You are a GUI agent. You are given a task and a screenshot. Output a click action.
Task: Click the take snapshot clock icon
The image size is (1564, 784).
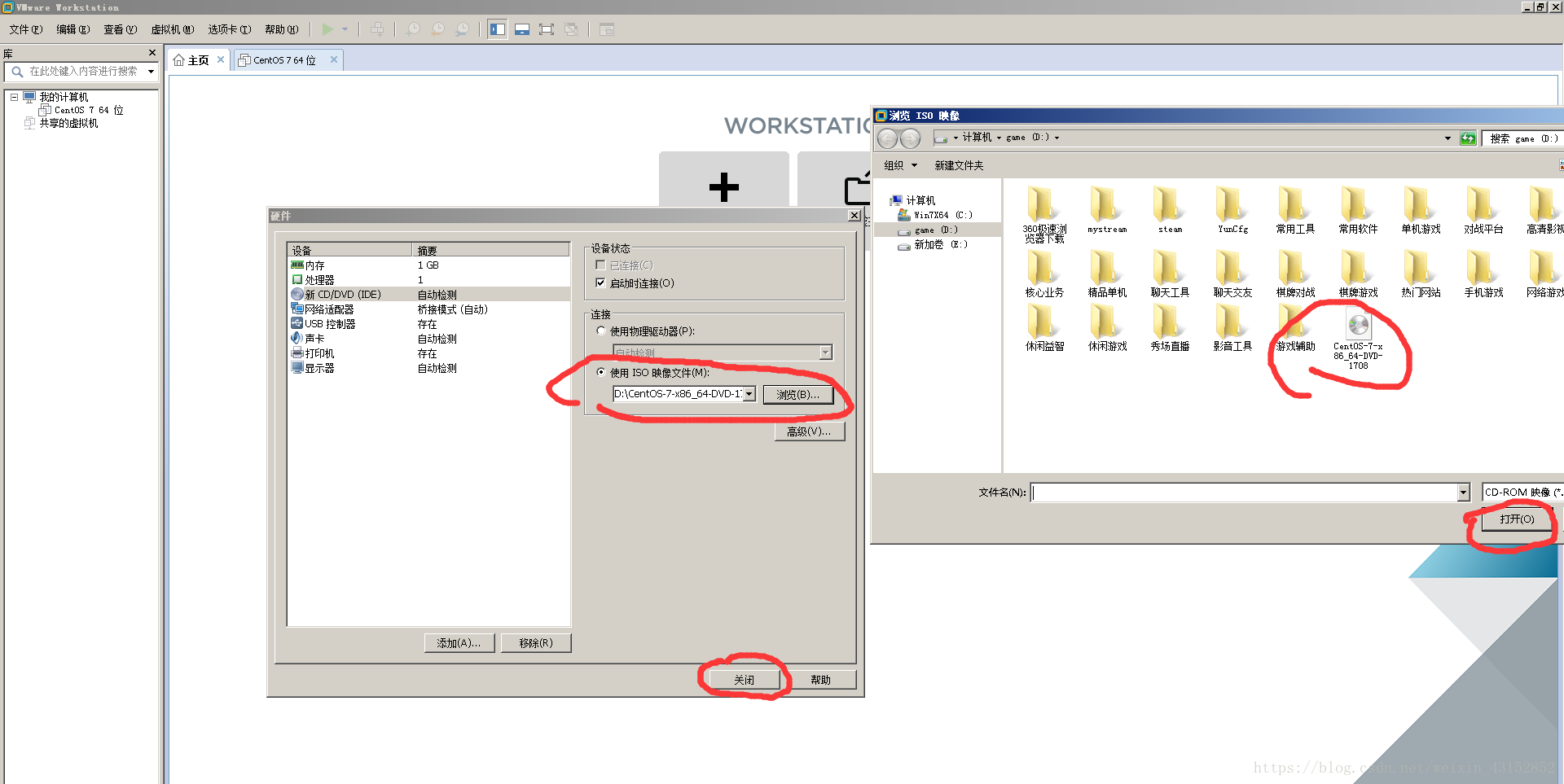[x=414, y=29]
